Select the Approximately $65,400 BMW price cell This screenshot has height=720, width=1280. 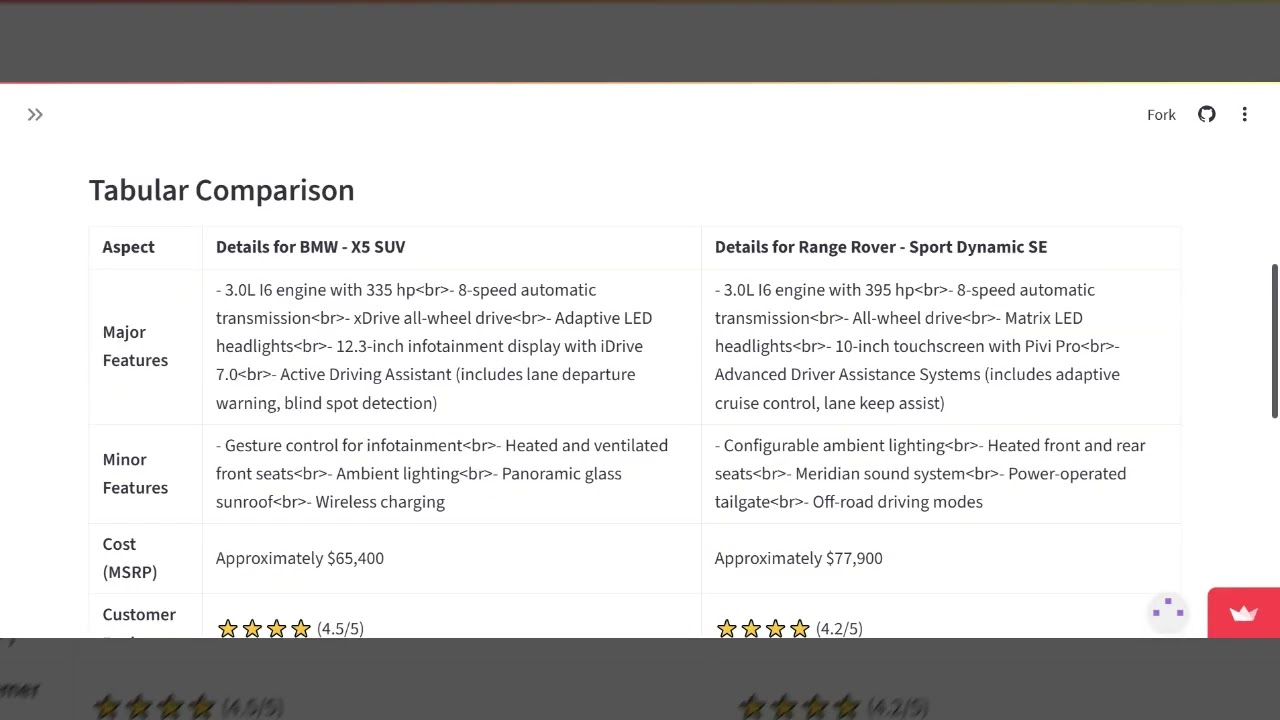pos(300,558)
